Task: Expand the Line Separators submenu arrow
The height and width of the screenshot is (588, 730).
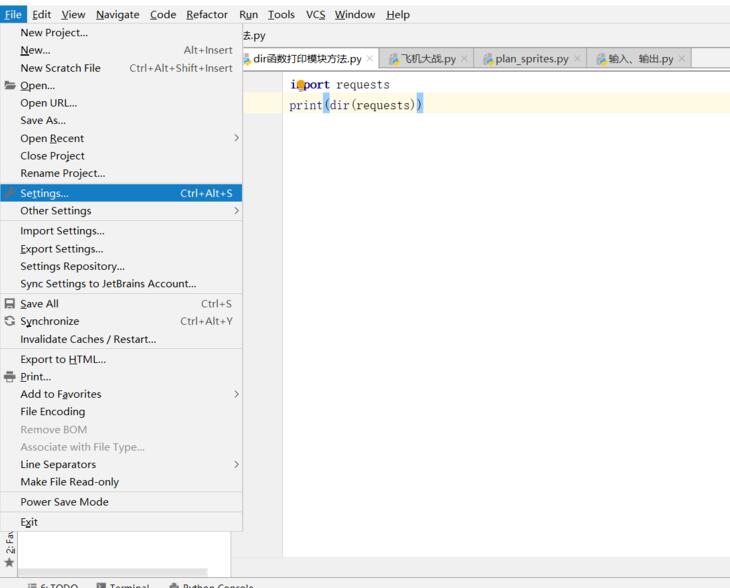Action: (237, 464)
